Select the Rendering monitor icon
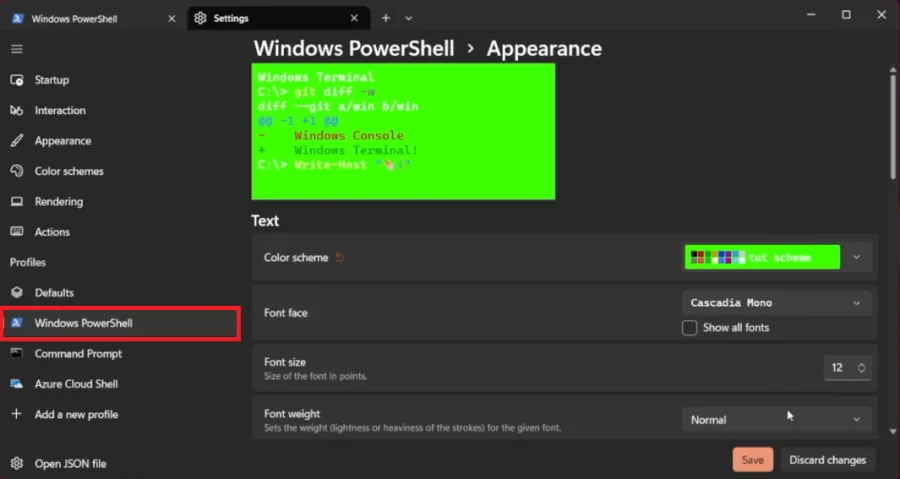Image resolution: width=900 pixels, height=479 pixels. (x=17, y=201)
